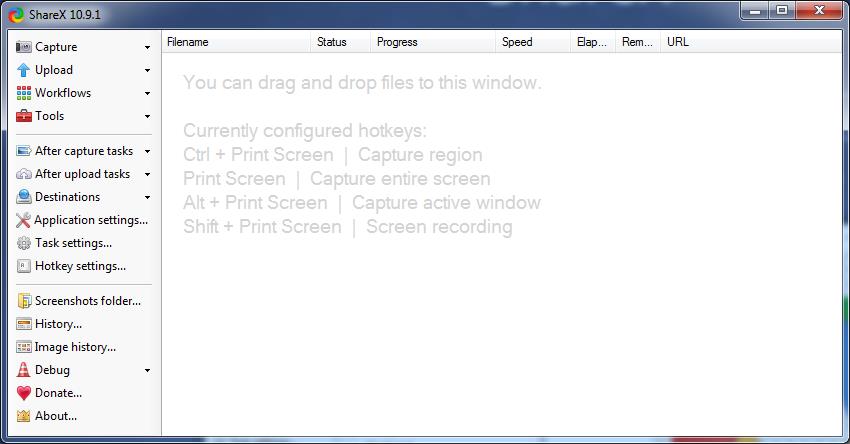Click the Donate heart icon
The width and height of the screenshot is (850, 444).
(x=23, y=393)
